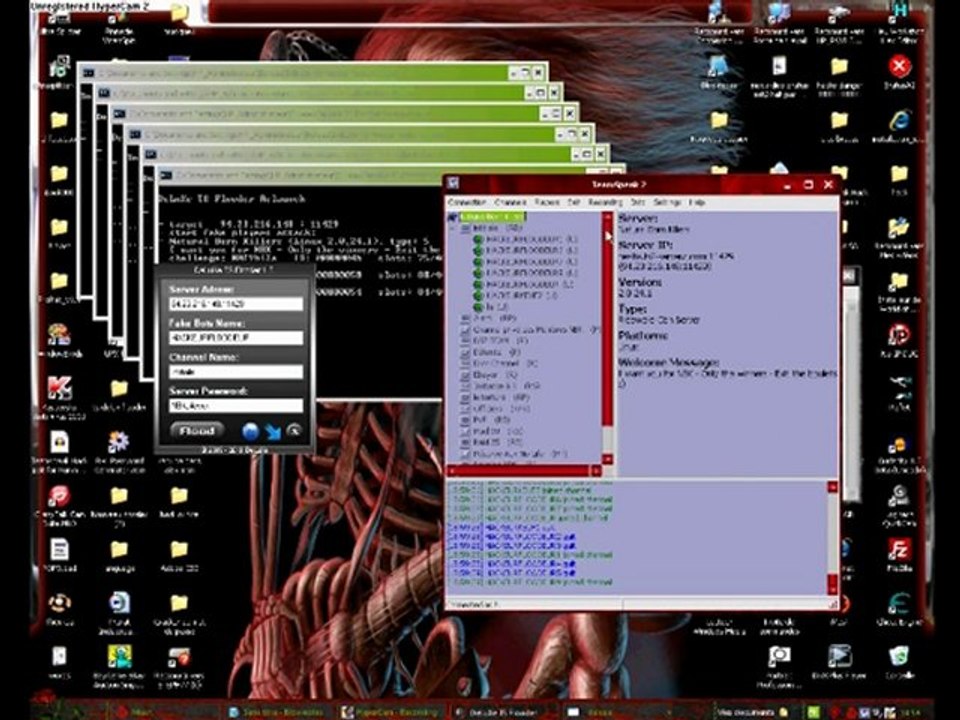Select the highlighted server root in TeamSpeak tree
The width and height of the screenshot is (960, 720).
(x=492, y=217)
